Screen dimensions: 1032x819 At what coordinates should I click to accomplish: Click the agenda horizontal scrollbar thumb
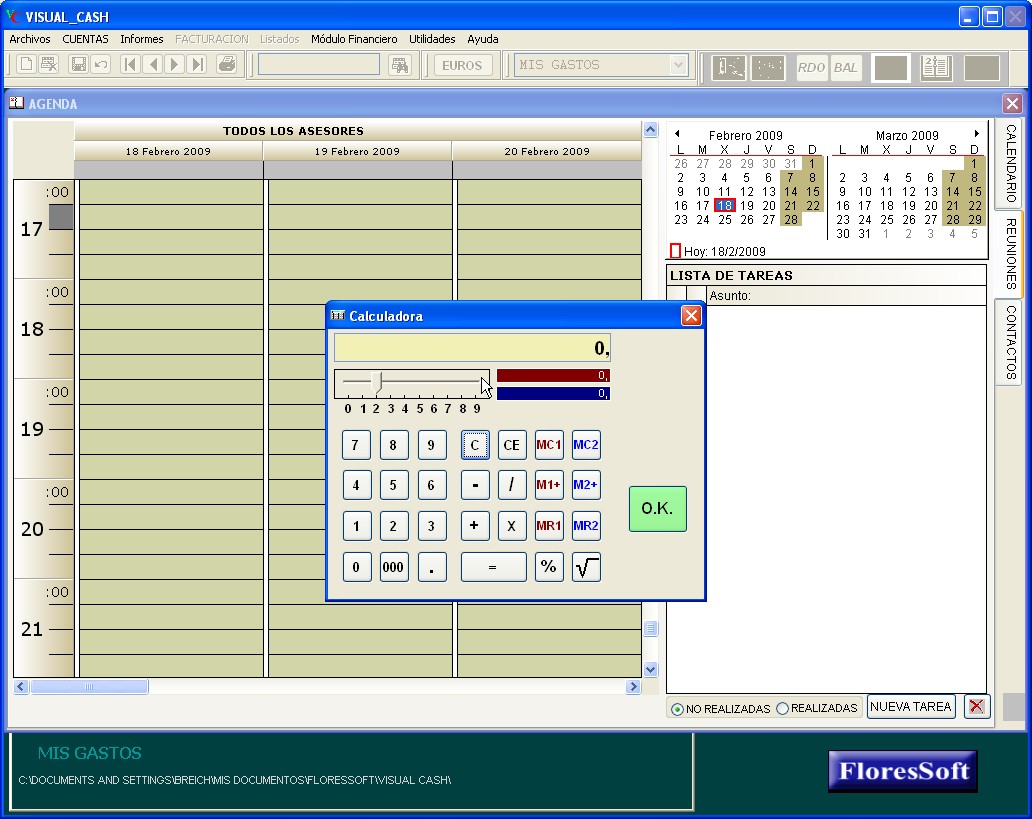(x=89, y=687)
